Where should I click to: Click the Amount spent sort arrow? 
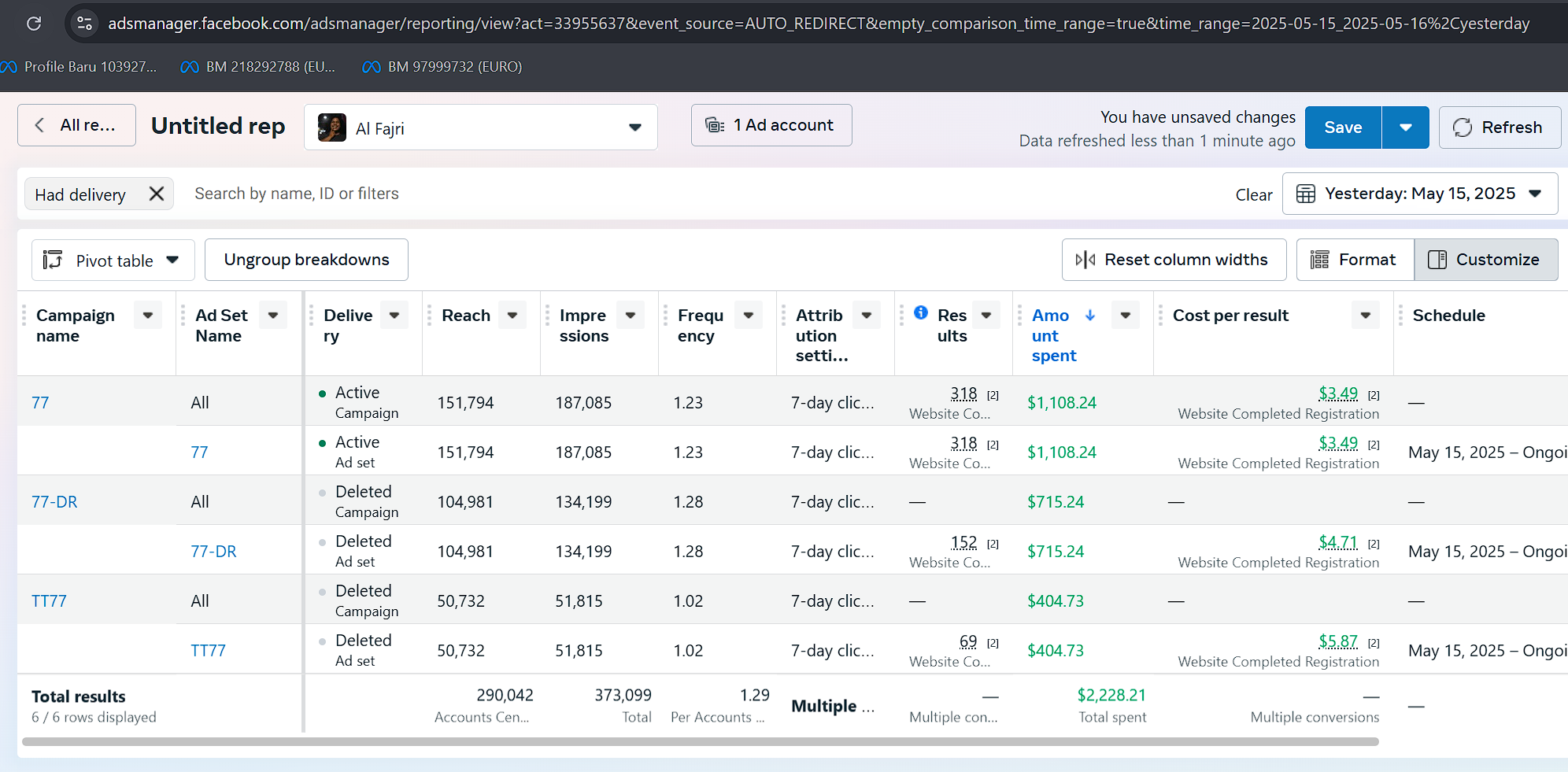coord(1090,316)
